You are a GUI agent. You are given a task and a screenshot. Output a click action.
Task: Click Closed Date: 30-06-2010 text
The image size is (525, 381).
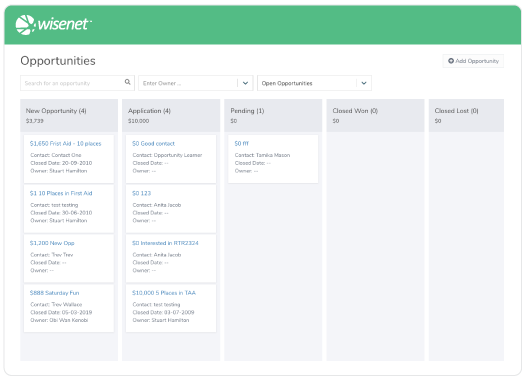click(61, 213)
